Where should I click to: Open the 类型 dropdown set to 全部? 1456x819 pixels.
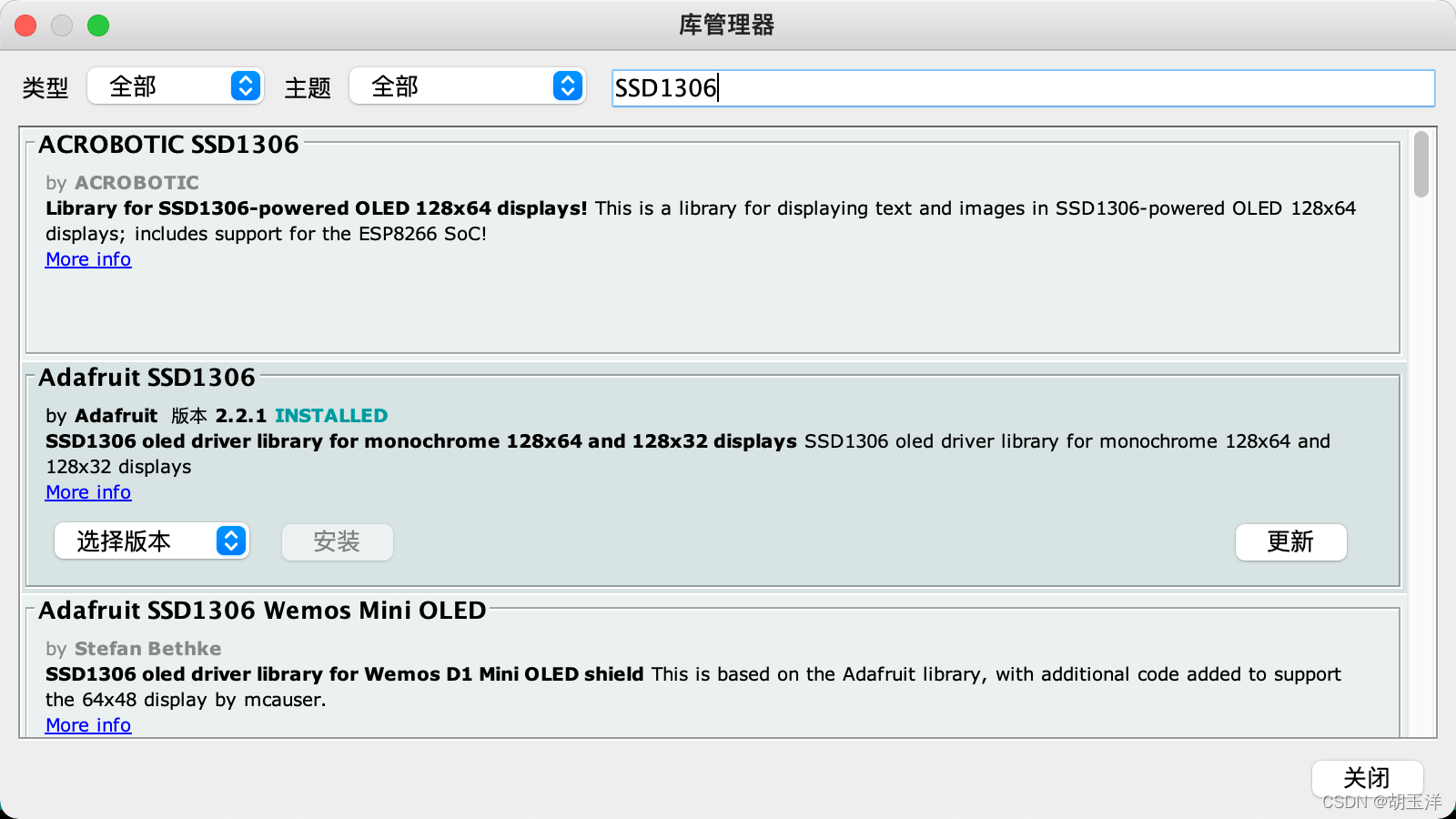pyautogui.click(x=176, y=86)
